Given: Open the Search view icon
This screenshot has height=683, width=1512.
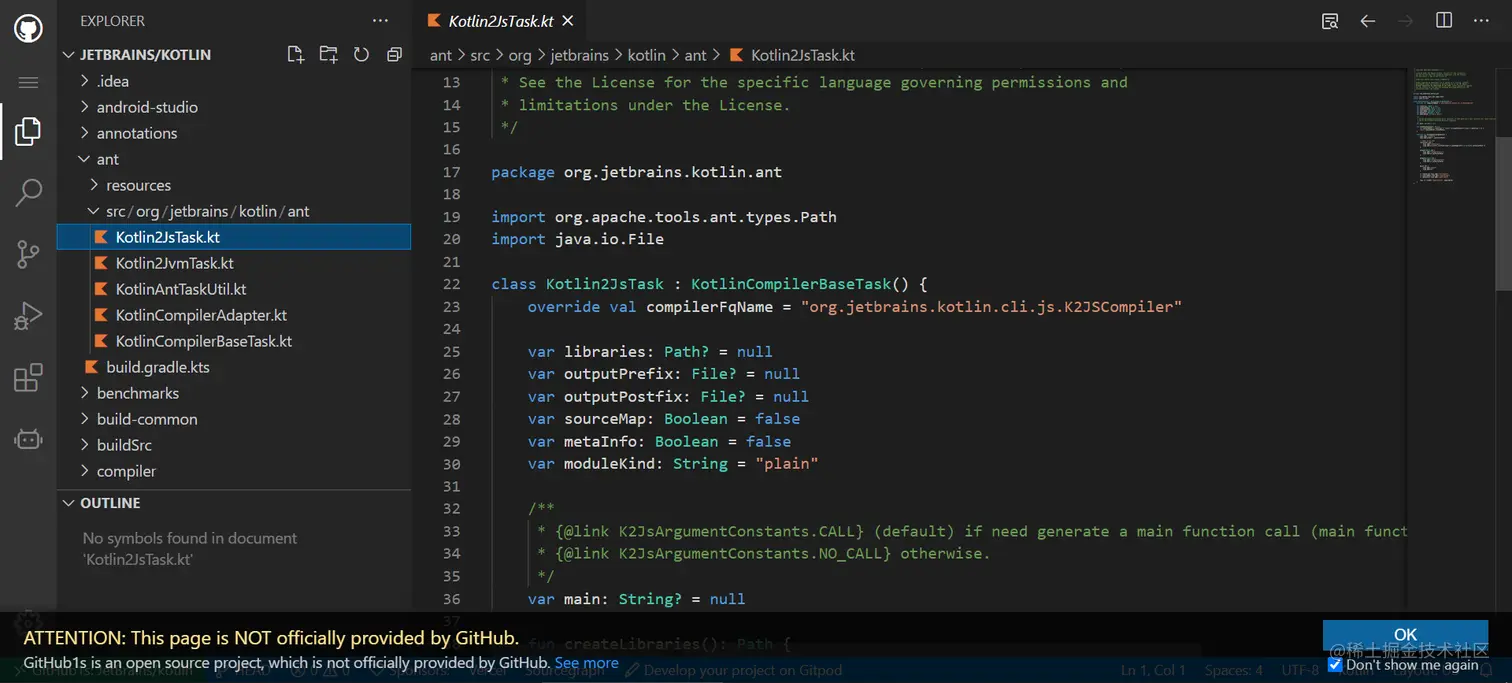Looking at the screenshot, I should (28, 193).
